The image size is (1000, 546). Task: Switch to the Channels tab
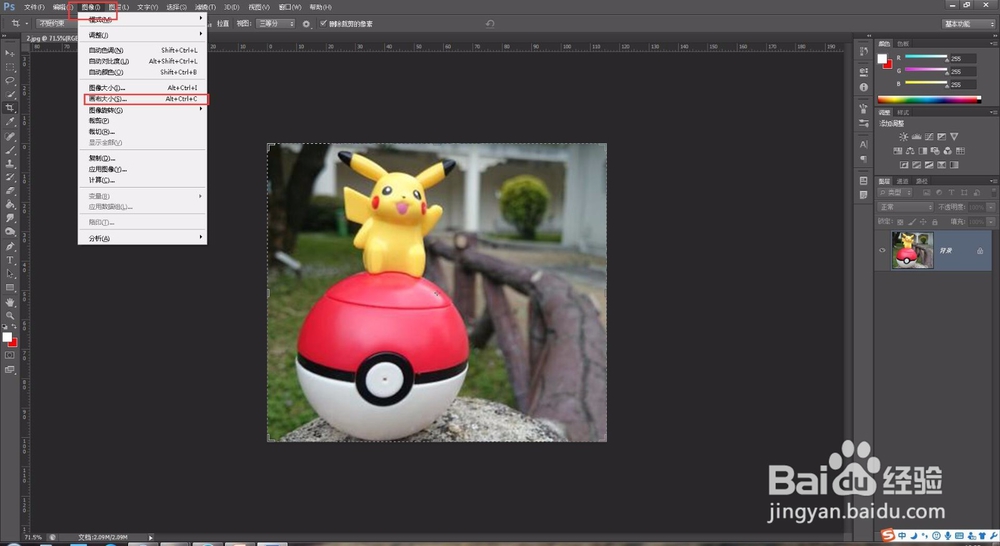coord(903,181)
